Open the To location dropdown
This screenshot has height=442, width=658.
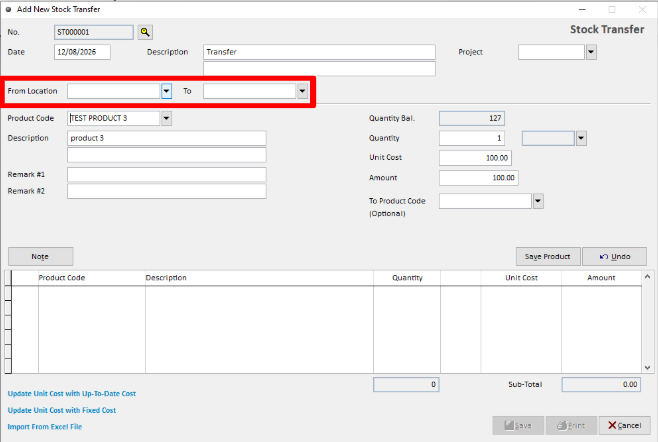pos(302,91)
